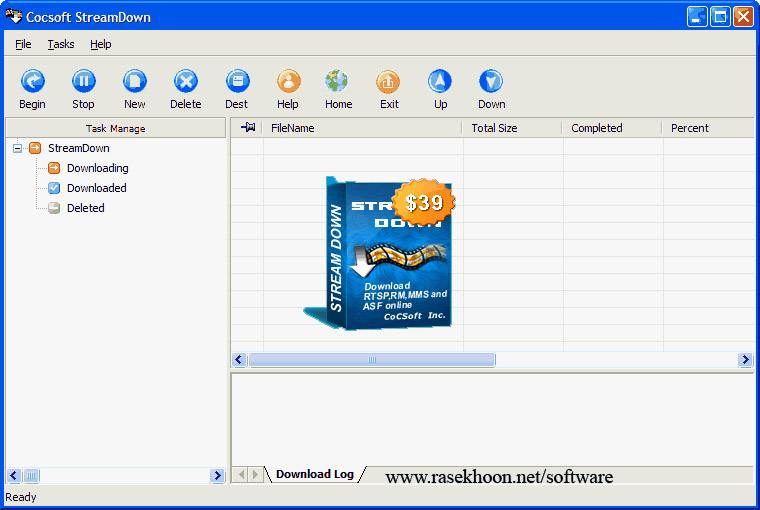The width and height of the screenshot is (760, 510).
Task: Click the Stream Down $39 box image
Action: pyautogui.click(x=380, y=254)
